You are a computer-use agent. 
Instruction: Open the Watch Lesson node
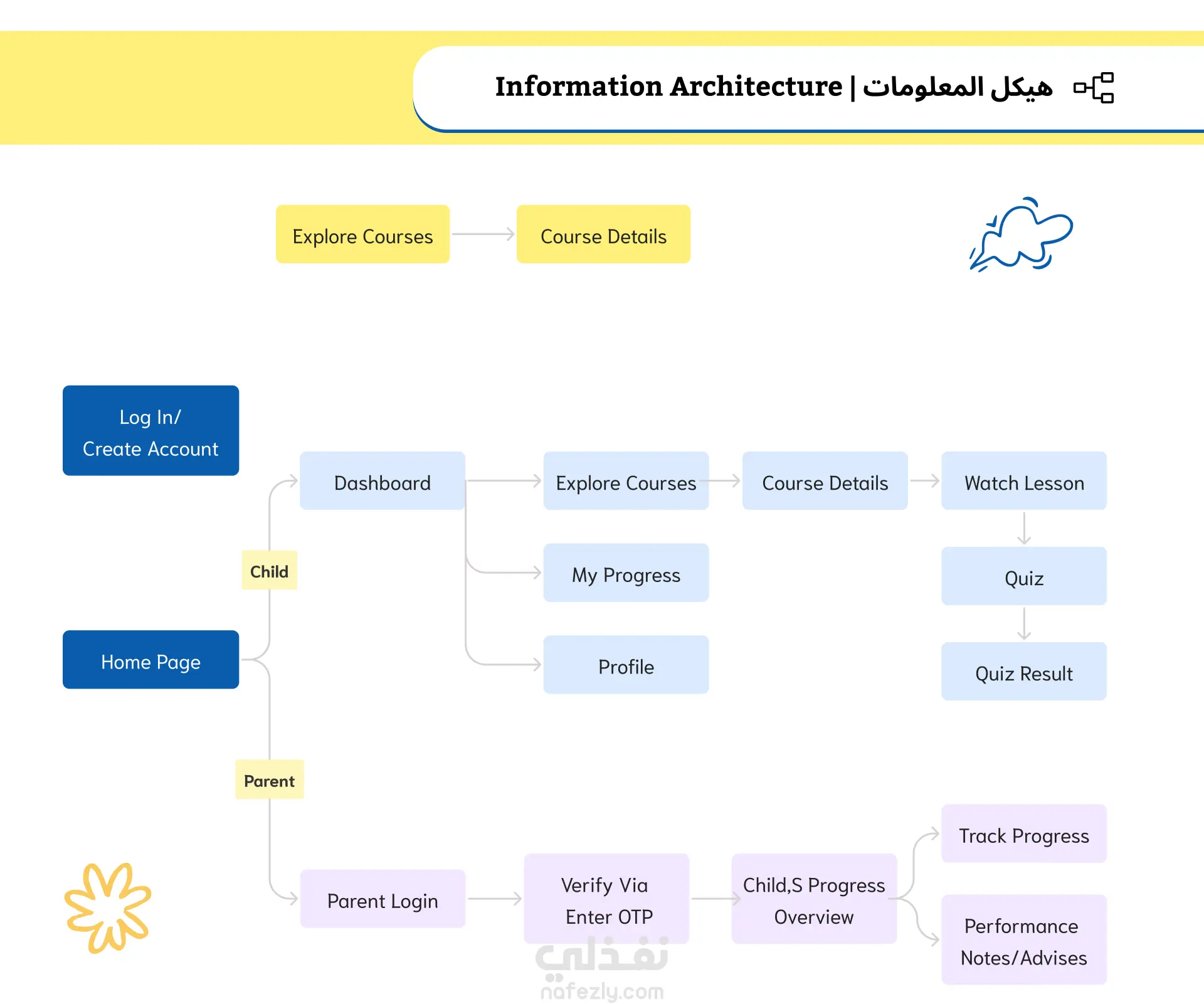tap(1024, 481)
